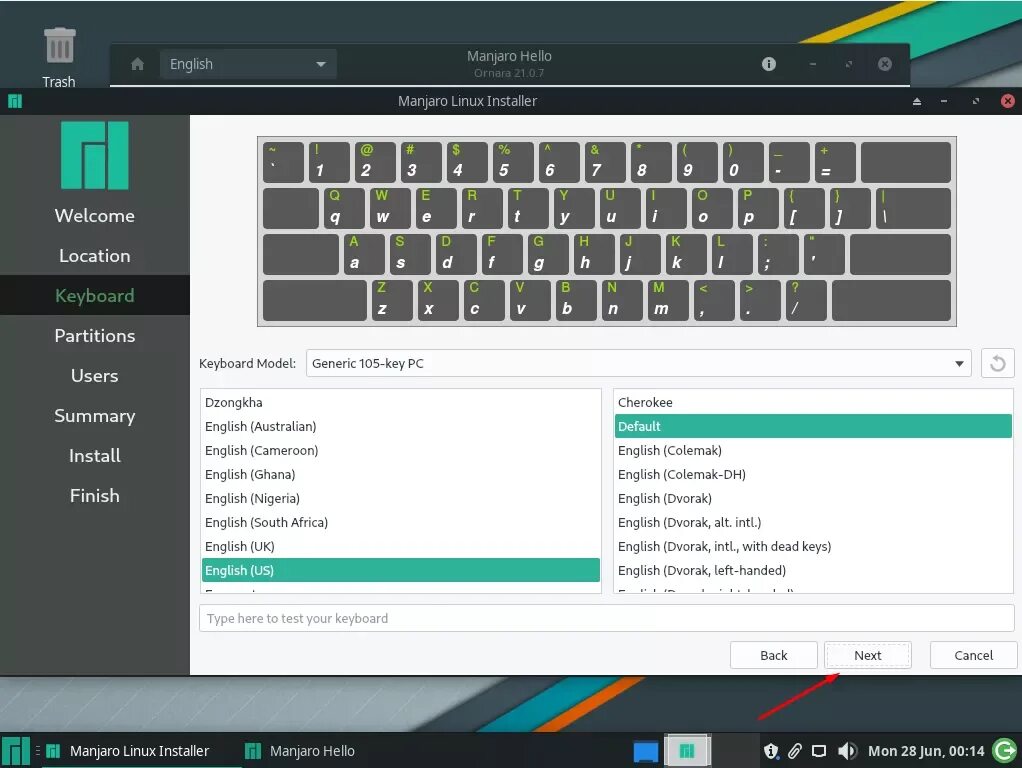This screenshot has height=768, width=1022.
Task: Select the Install step in sidebar
Action: coord(95,456)
